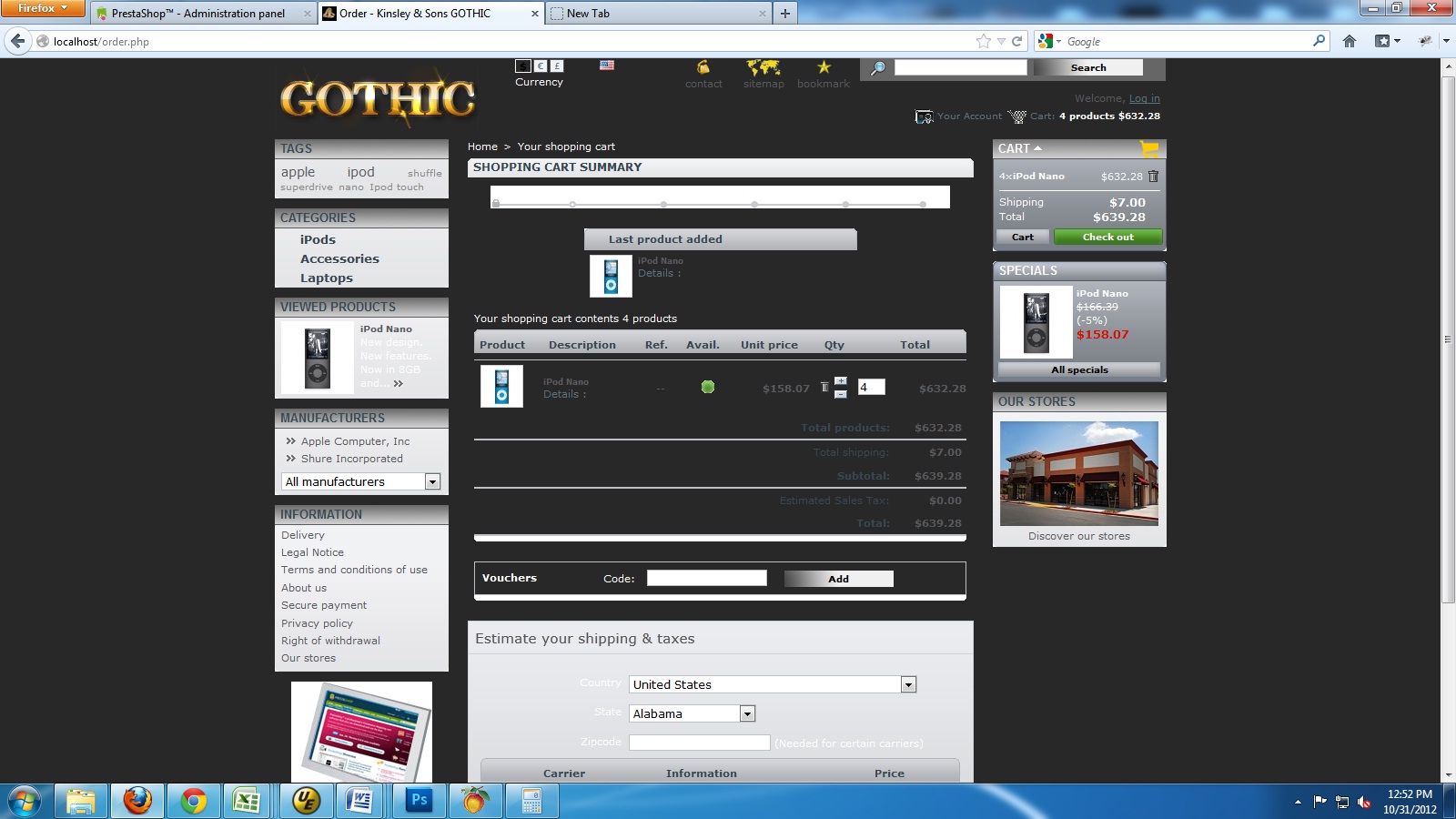The width and height of the screenshot is (1456, 819).
Task: Select the pound currency icon
Action: click(557, 66)
